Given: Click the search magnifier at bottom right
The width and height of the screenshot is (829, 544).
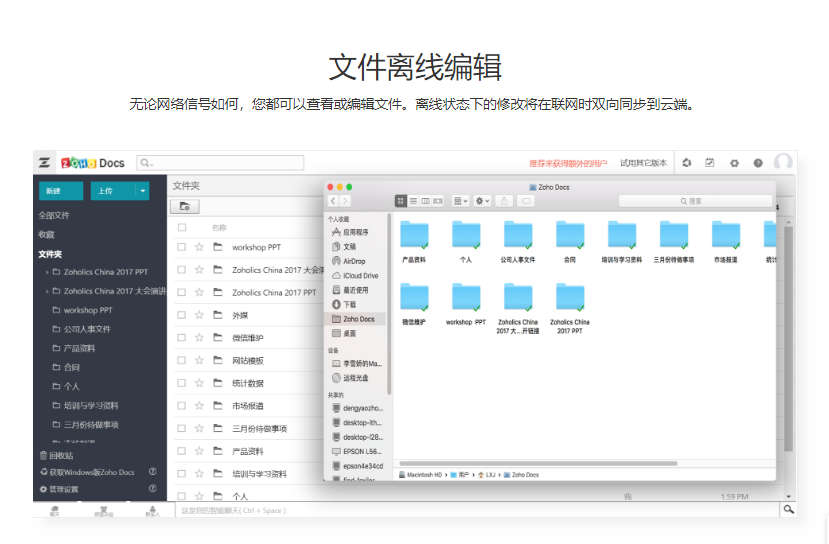Looking at the screenshot, I should click(788, 509).
